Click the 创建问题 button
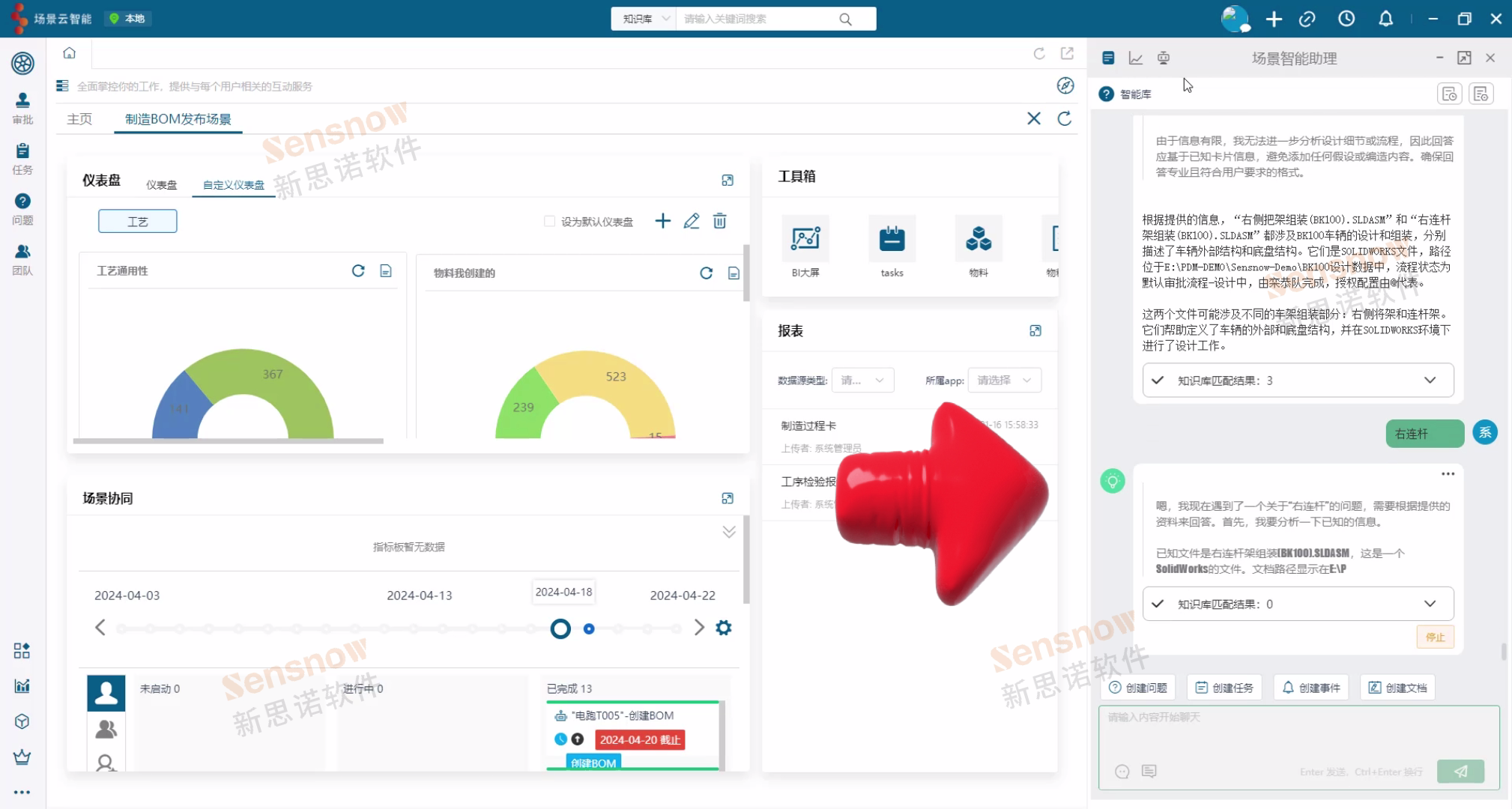The image size is (1512, 809). (1138, 688)
